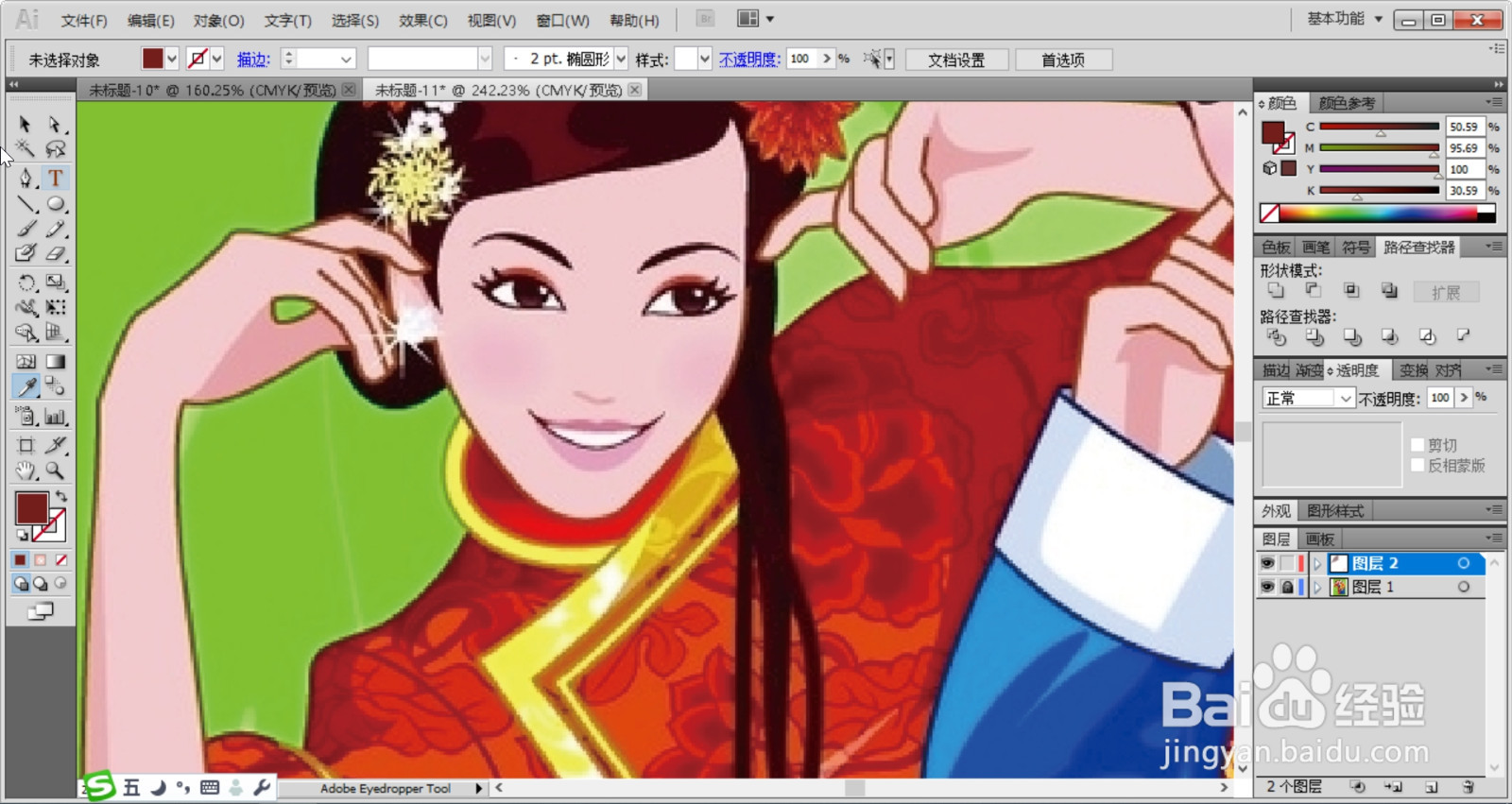This screenshot has height=804, width=1512.
Task: Select the Free Transform tool
Action: click(x=55, y=307)
